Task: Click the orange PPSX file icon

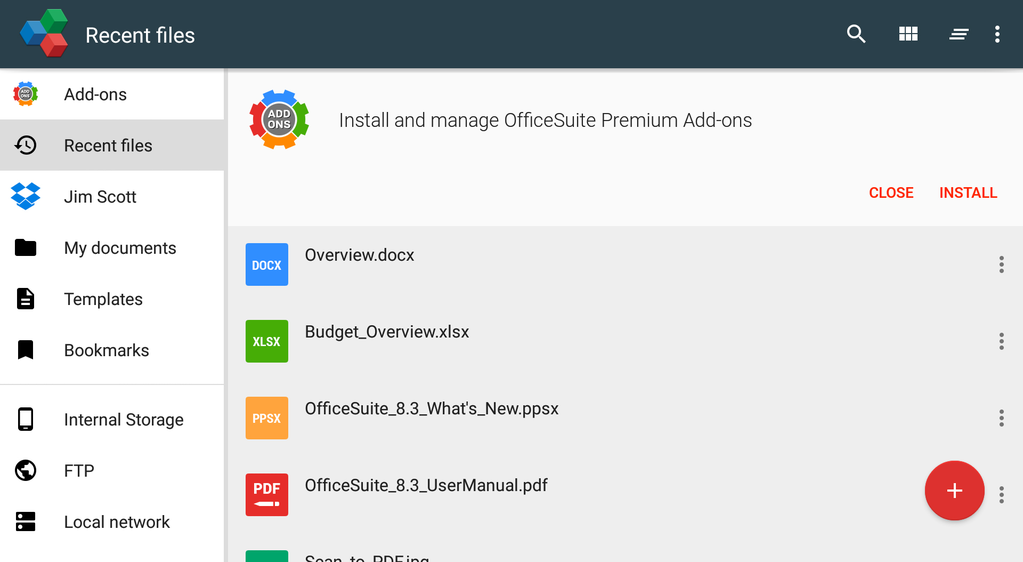Action: pos(267,418)
